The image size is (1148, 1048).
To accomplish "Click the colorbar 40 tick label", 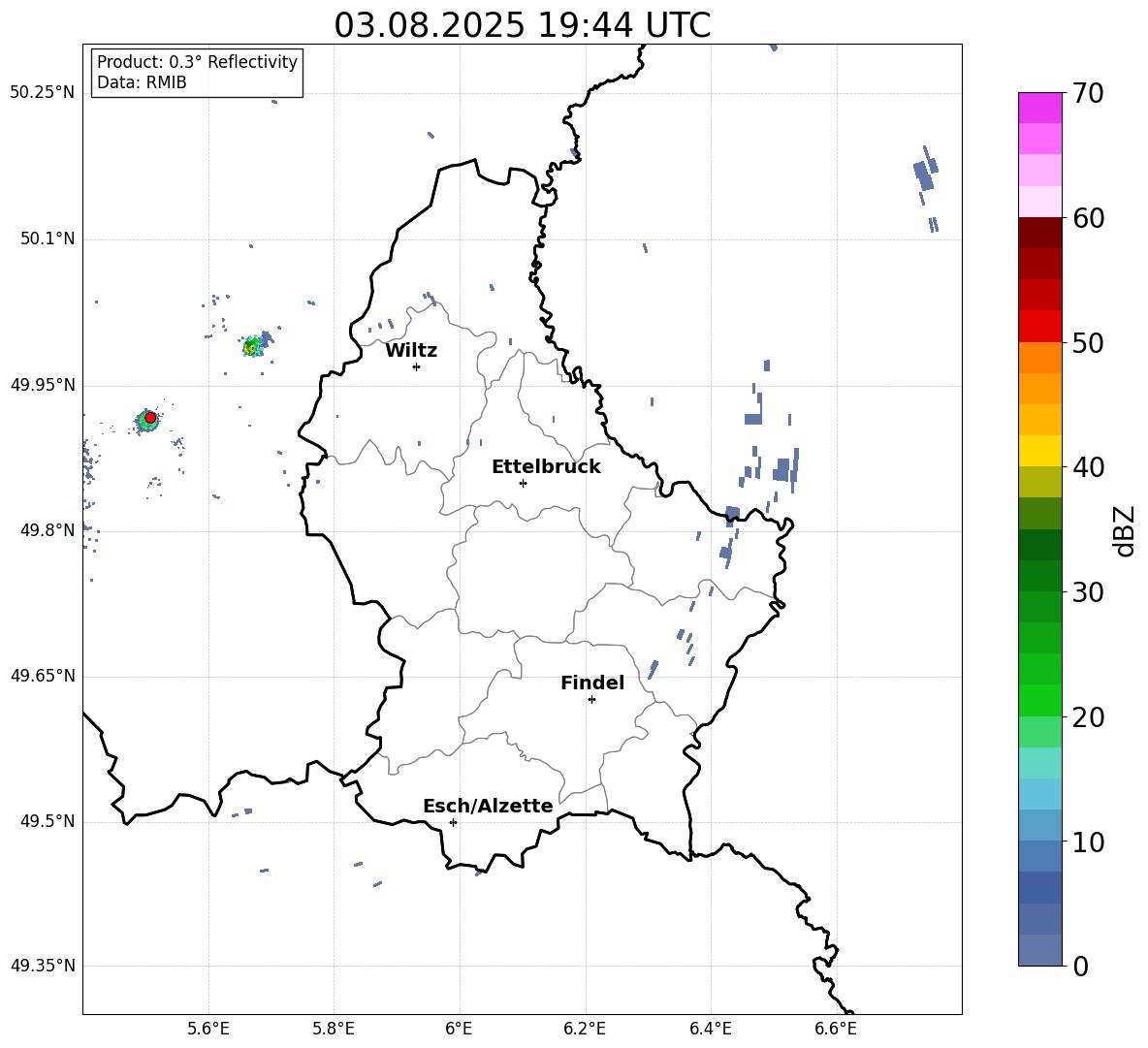I will 1088,467.
